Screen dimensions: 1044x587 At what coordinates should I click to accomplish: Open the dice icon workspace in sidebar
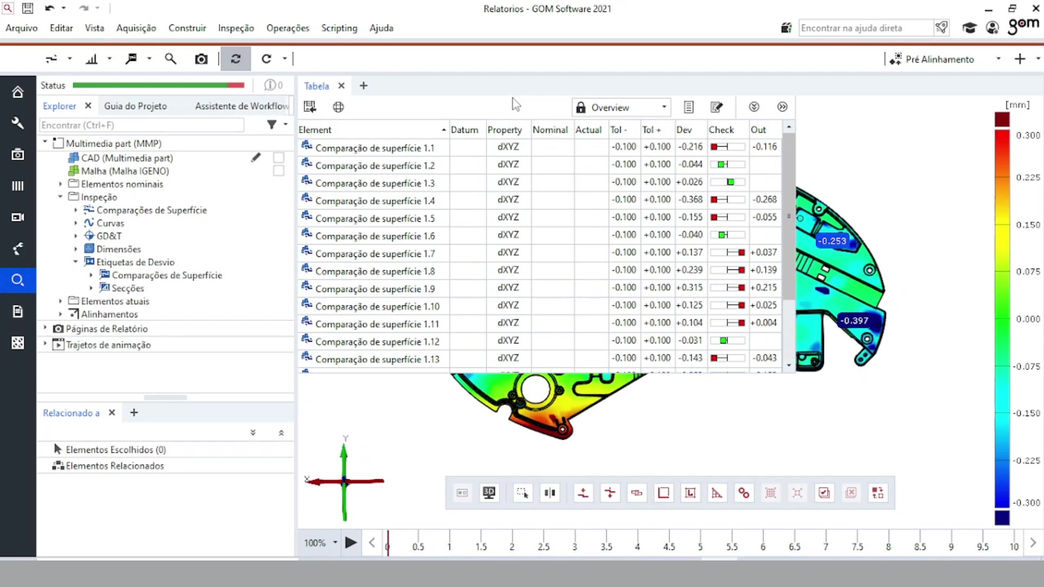(x=18, y=343)
